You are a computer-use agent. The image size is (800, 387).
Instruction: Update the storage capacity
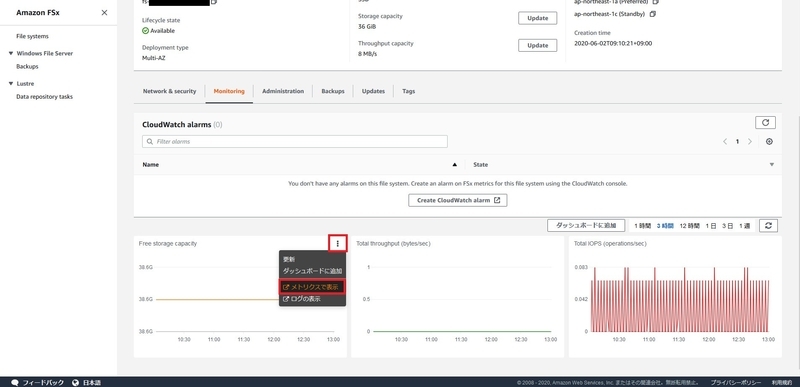tap(538, 18)
